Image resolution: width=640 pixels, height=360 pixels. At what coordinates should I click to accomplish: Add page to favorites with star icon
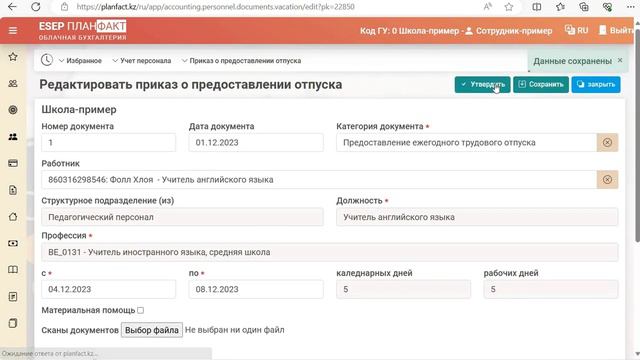tap(509, 7)
